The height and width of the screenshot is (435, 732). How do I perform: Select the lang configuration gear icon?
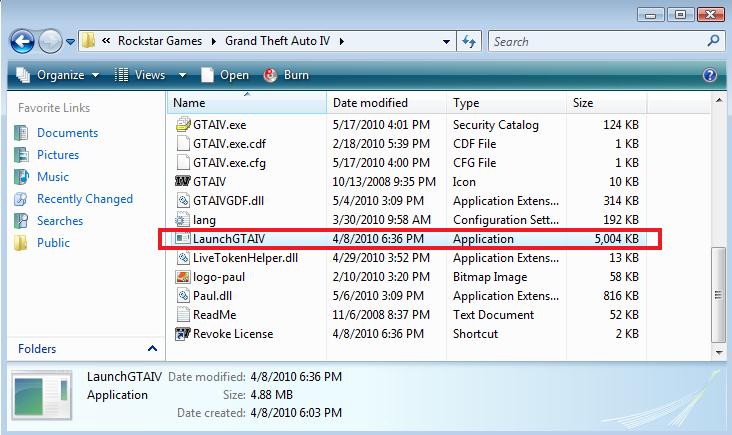tap(182, 220)
